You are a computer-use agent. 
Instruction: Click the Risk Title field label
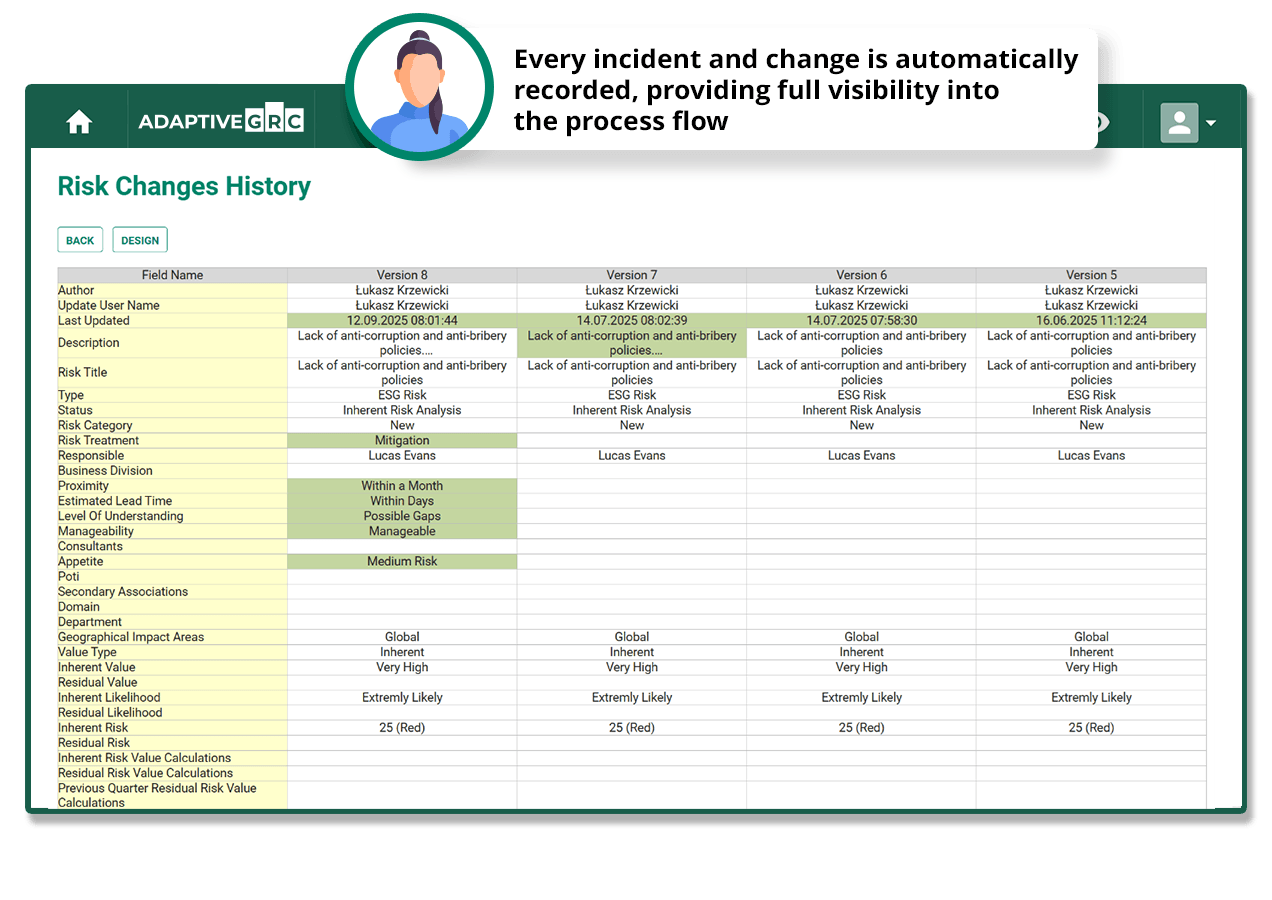coord(83,372)
